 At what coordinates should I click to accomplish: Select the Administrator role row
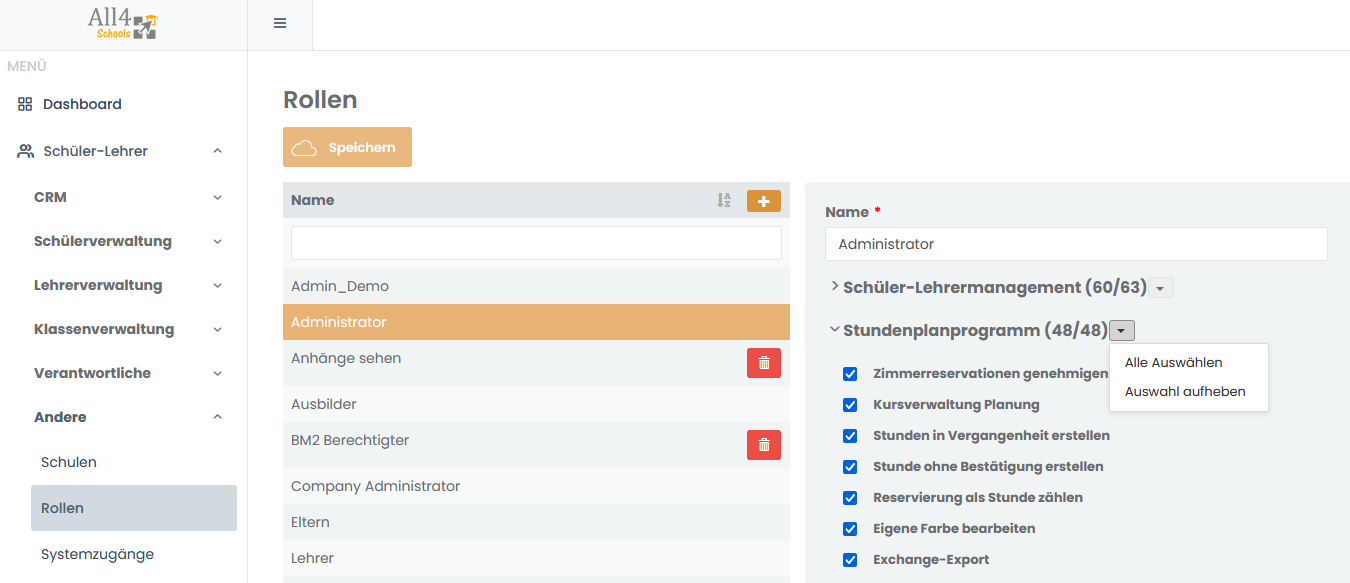pyautogui.click(x=536, y=322)
